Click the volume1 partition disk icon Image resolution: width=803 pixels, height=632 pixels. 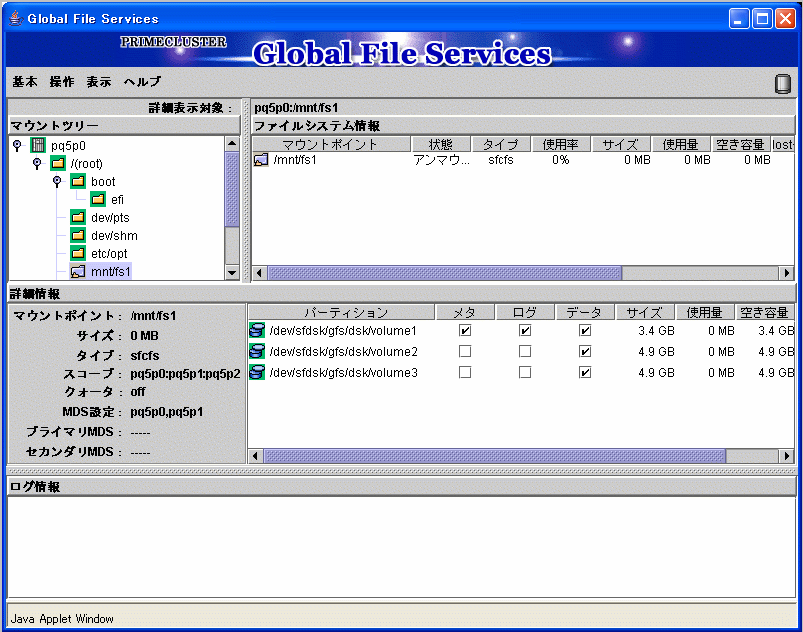pyautogui.click(x=257, y=330)
